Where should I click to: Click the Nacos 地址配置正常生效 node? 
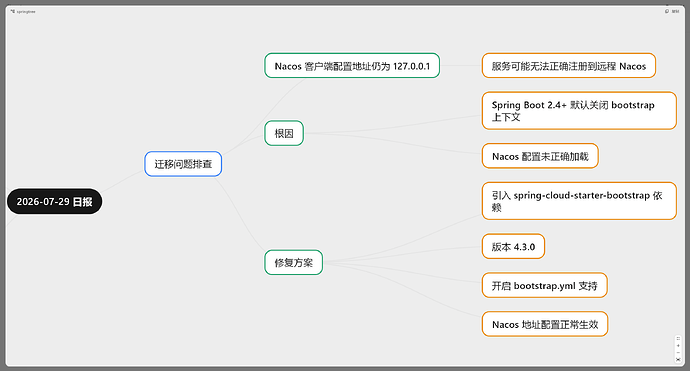pyautogui.click(x=545, y=324)
